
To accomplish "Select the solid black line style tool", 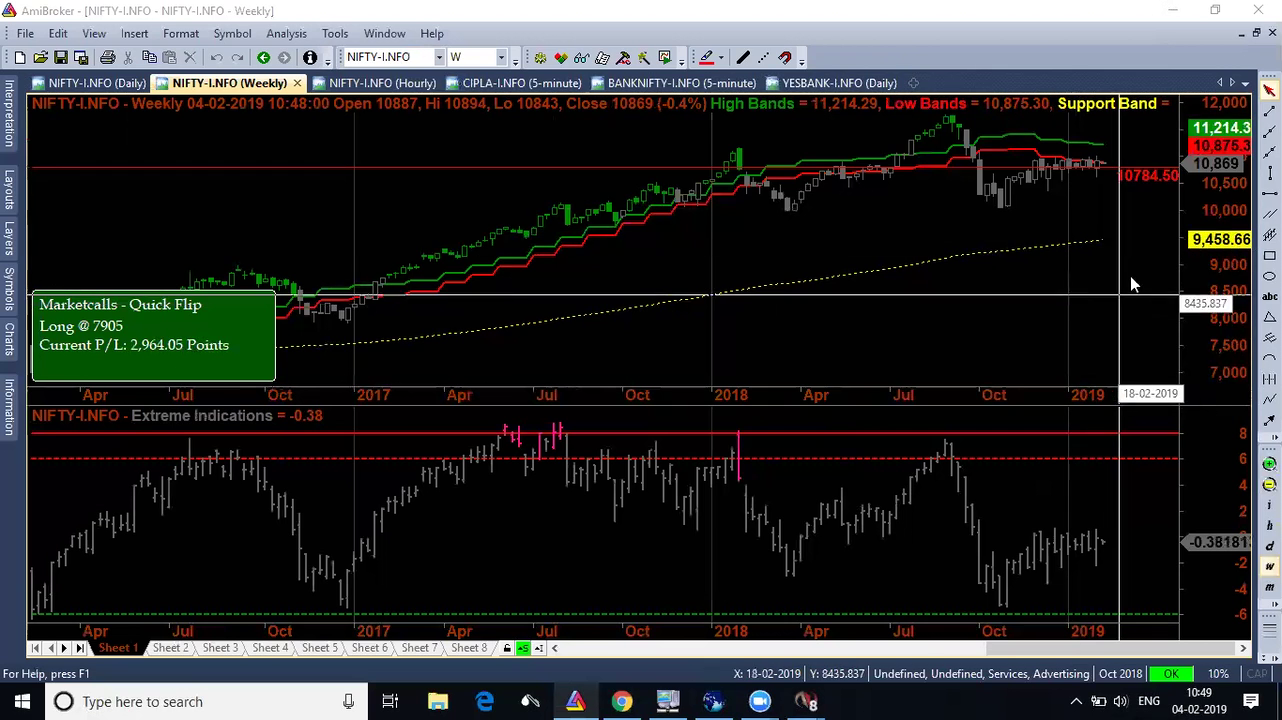I will click(743, 58).
